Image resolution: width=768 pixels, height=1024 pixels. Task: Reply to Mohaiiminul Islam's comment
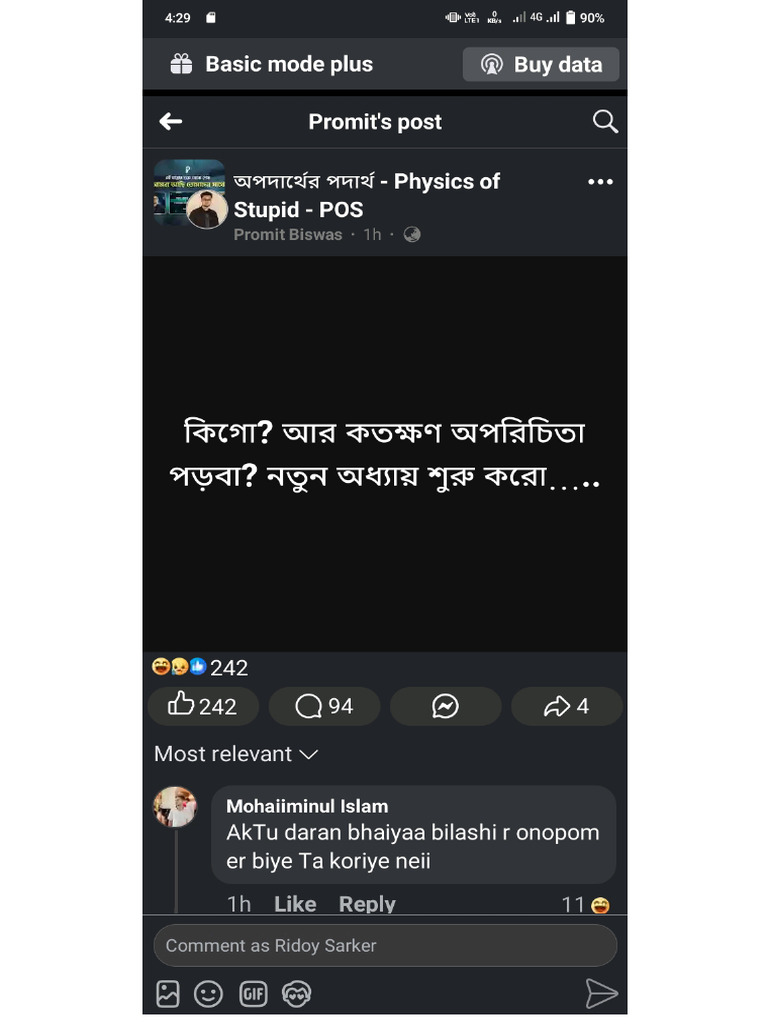tap(367, 904)
